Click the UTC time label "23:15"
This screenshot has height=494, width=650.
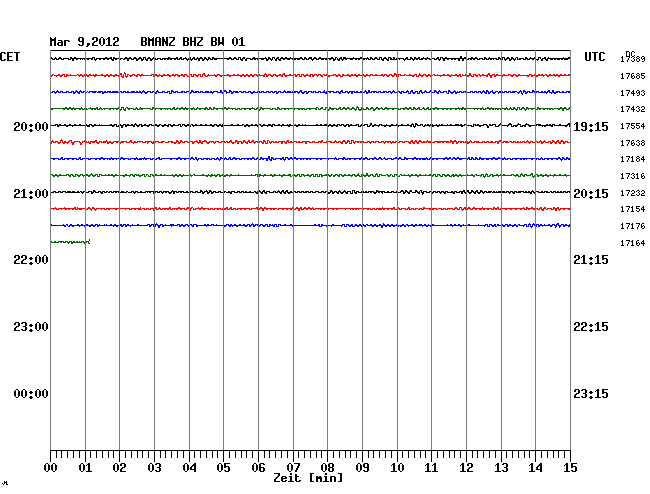(591, 393)
